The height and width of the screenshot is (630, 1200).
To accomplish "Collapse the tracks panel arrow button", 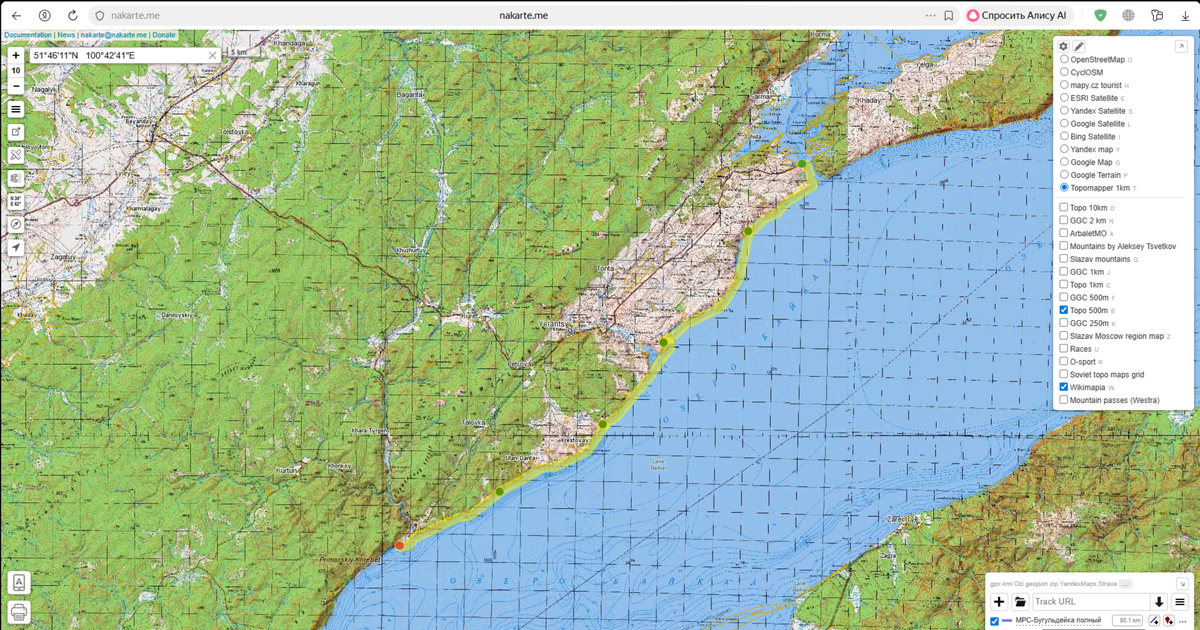I will point(1181,583).
